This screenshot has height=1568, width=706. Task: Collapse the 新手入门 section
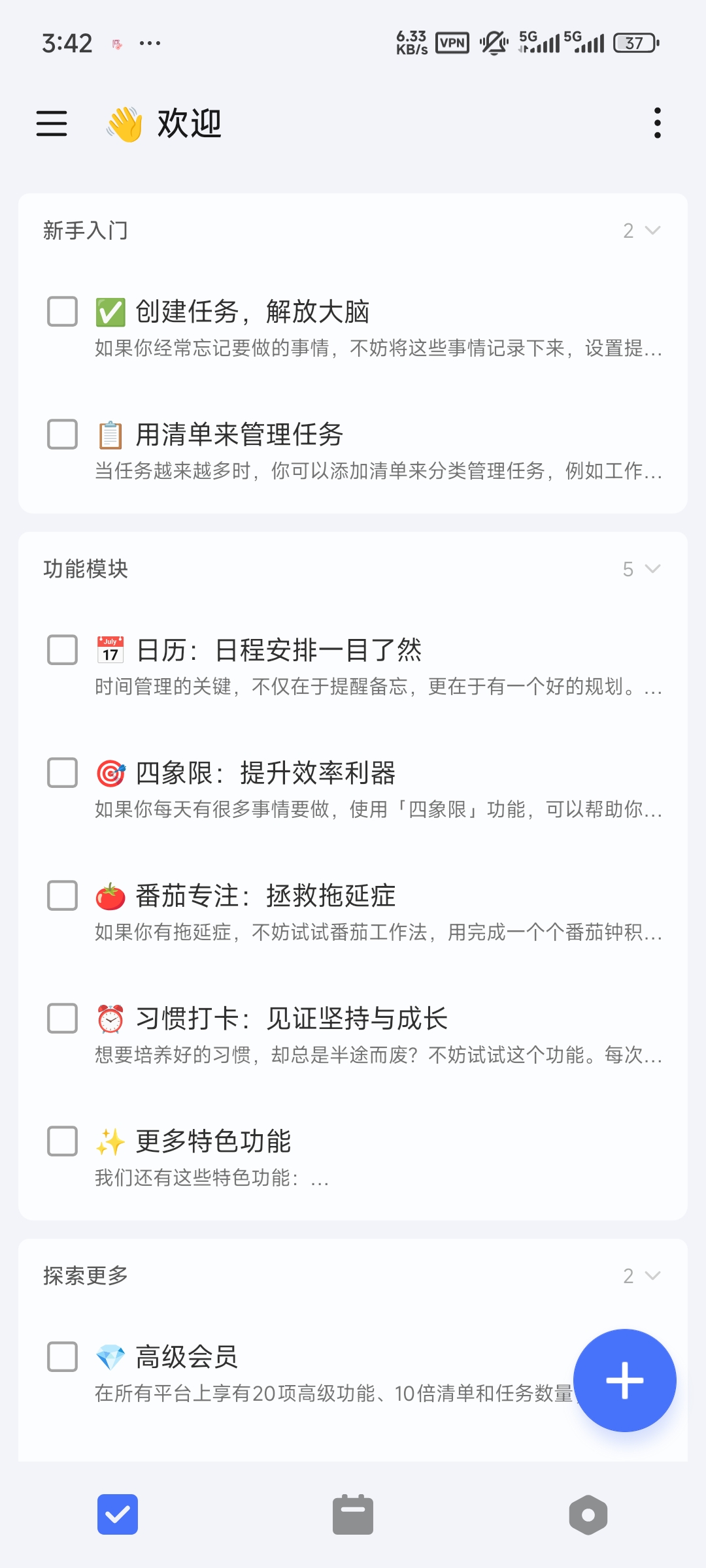pos(652,231)
